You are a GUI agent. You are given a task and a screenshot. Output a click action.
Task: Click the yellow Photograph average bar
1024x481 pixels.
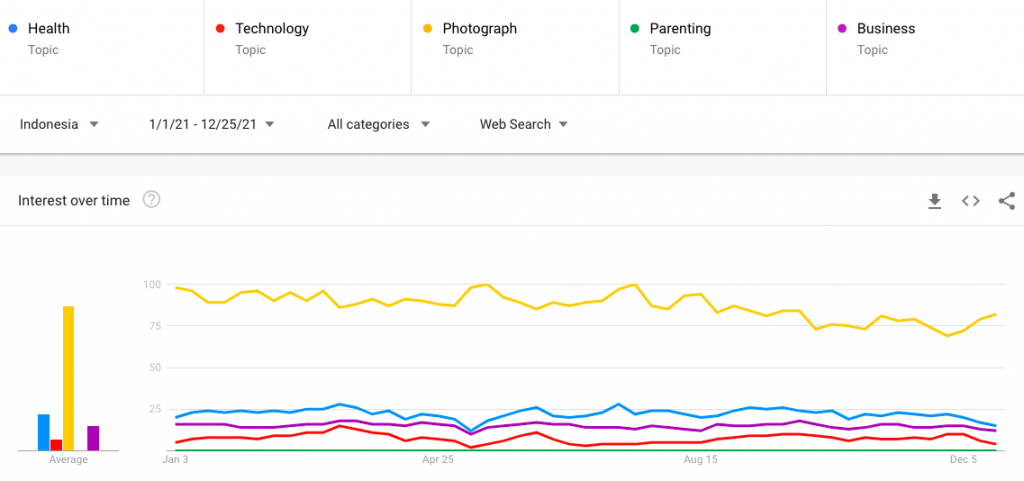coord(68,378)
